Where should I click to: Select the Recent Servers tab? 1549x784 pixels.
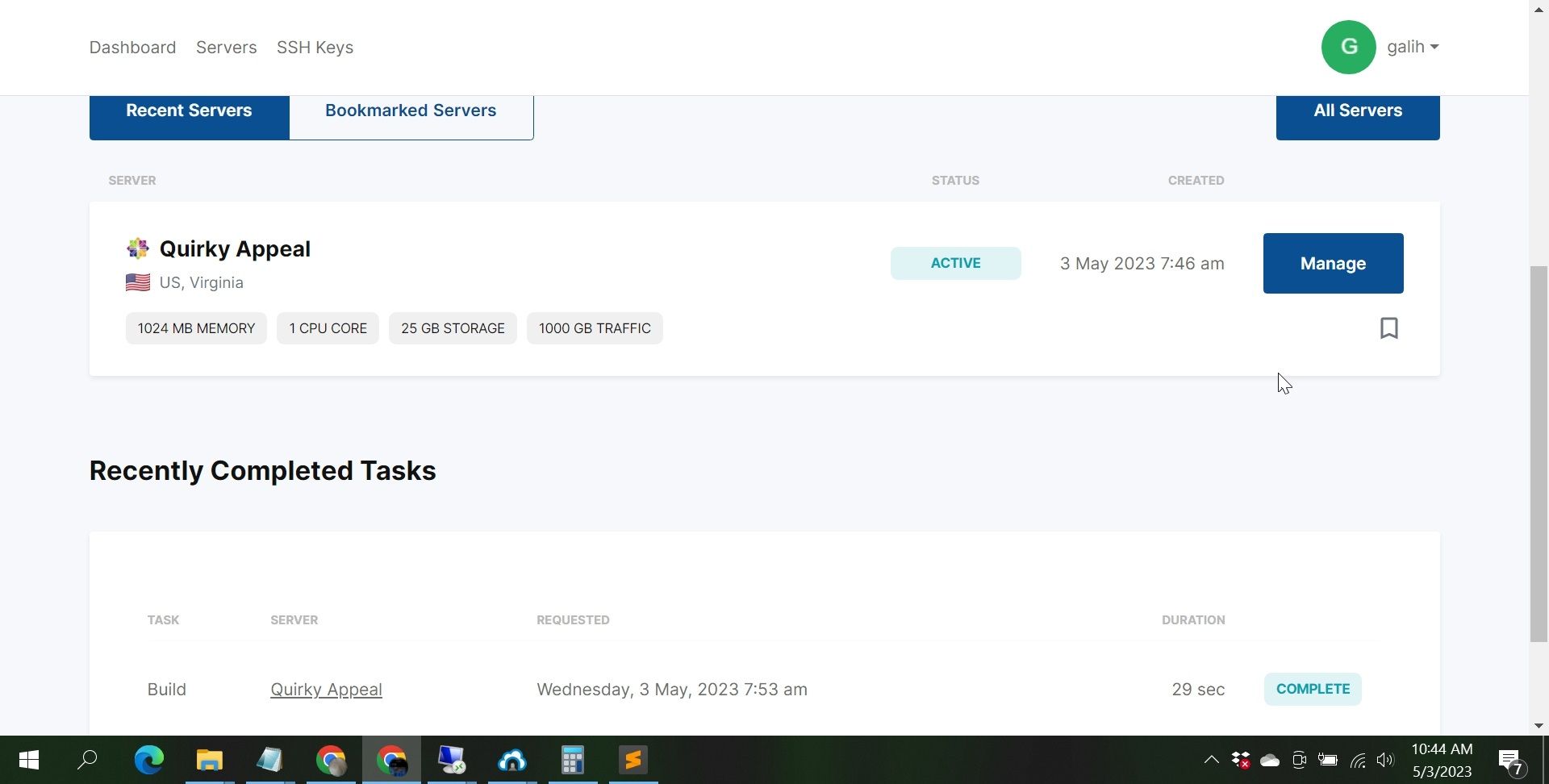[189, 111]
